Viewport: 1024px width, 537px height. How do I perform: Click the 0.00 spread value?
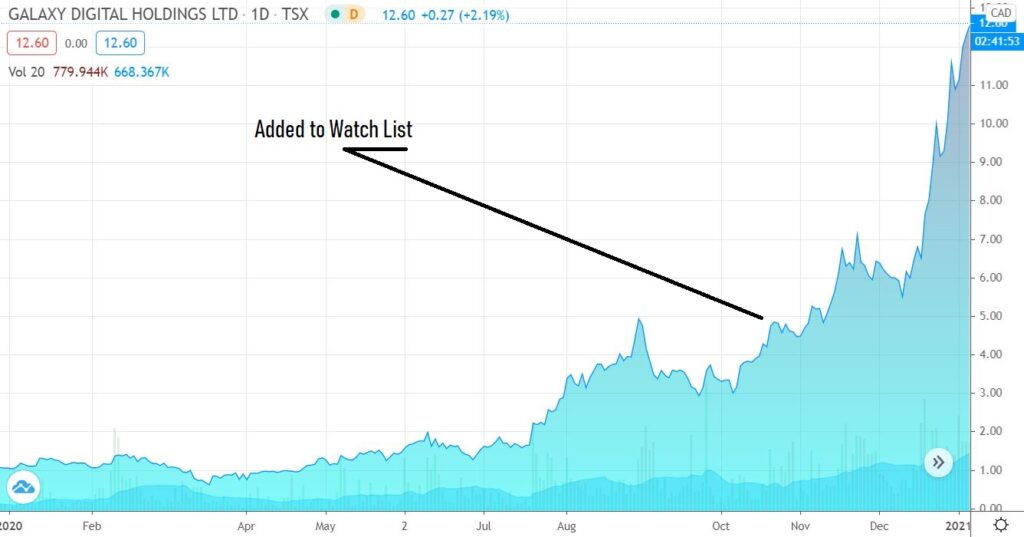76,44
